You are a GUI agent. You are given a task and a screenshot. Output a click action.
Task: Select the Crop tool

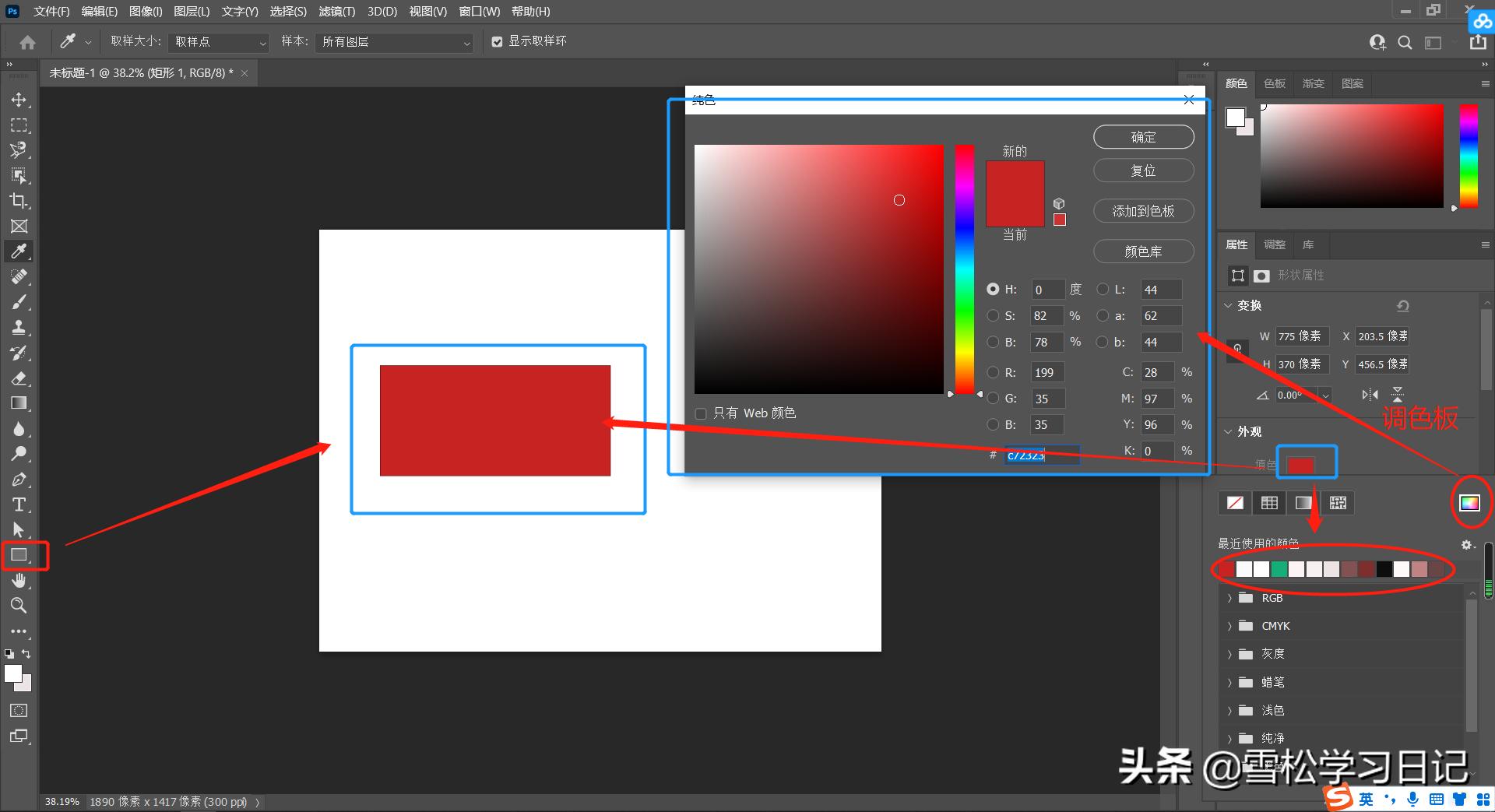click(x=19, y=201)
